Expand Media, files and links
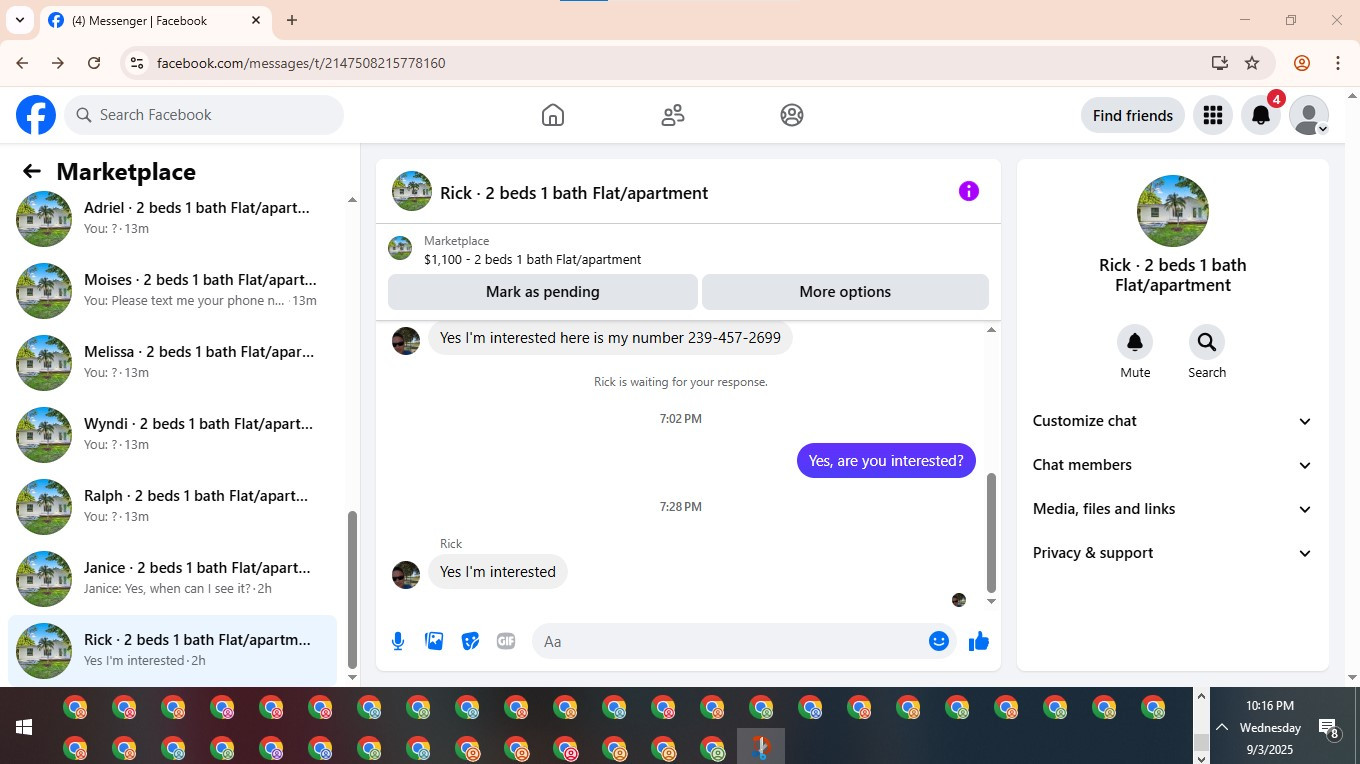Image resolution: width=1360 pixels, height=764 pixels. (1172, 509)
